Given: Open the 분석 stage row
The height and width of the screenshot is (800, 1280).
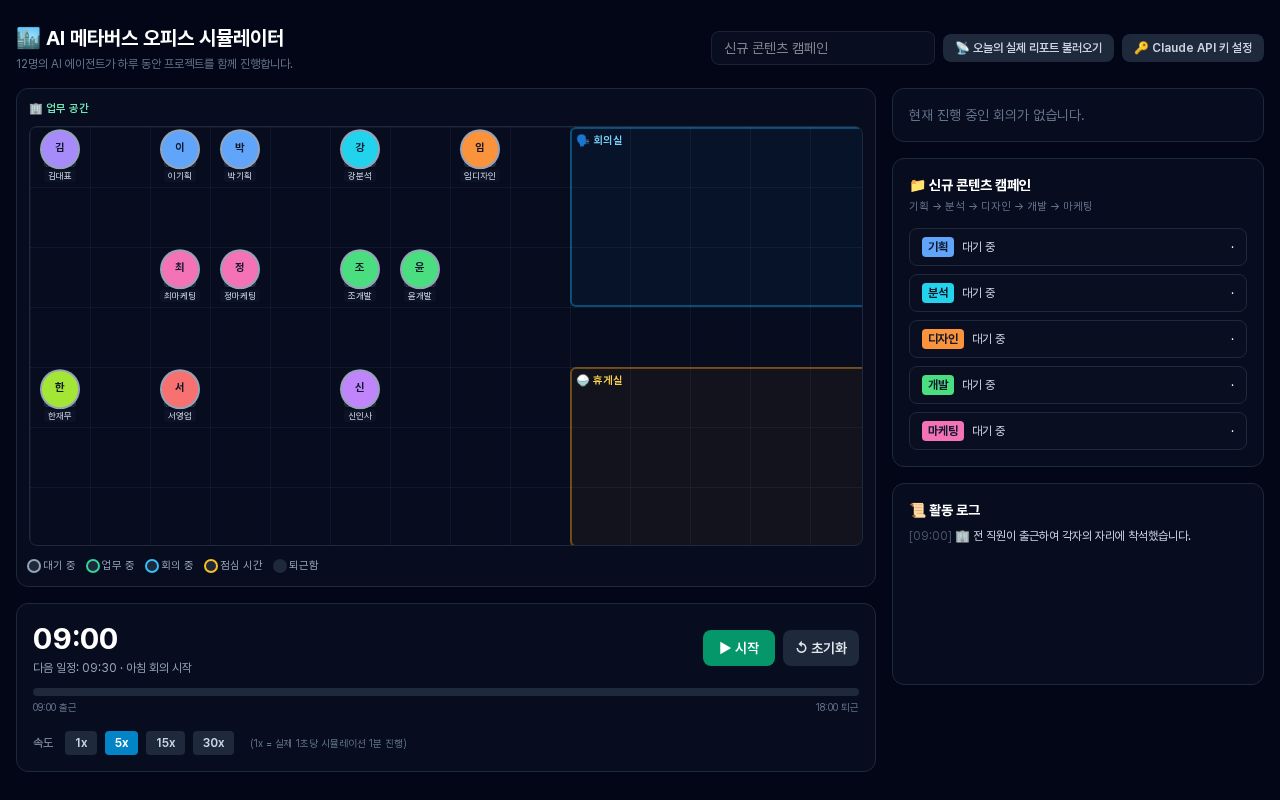Looking at the screenshot, I should [x=1078, y=293].
